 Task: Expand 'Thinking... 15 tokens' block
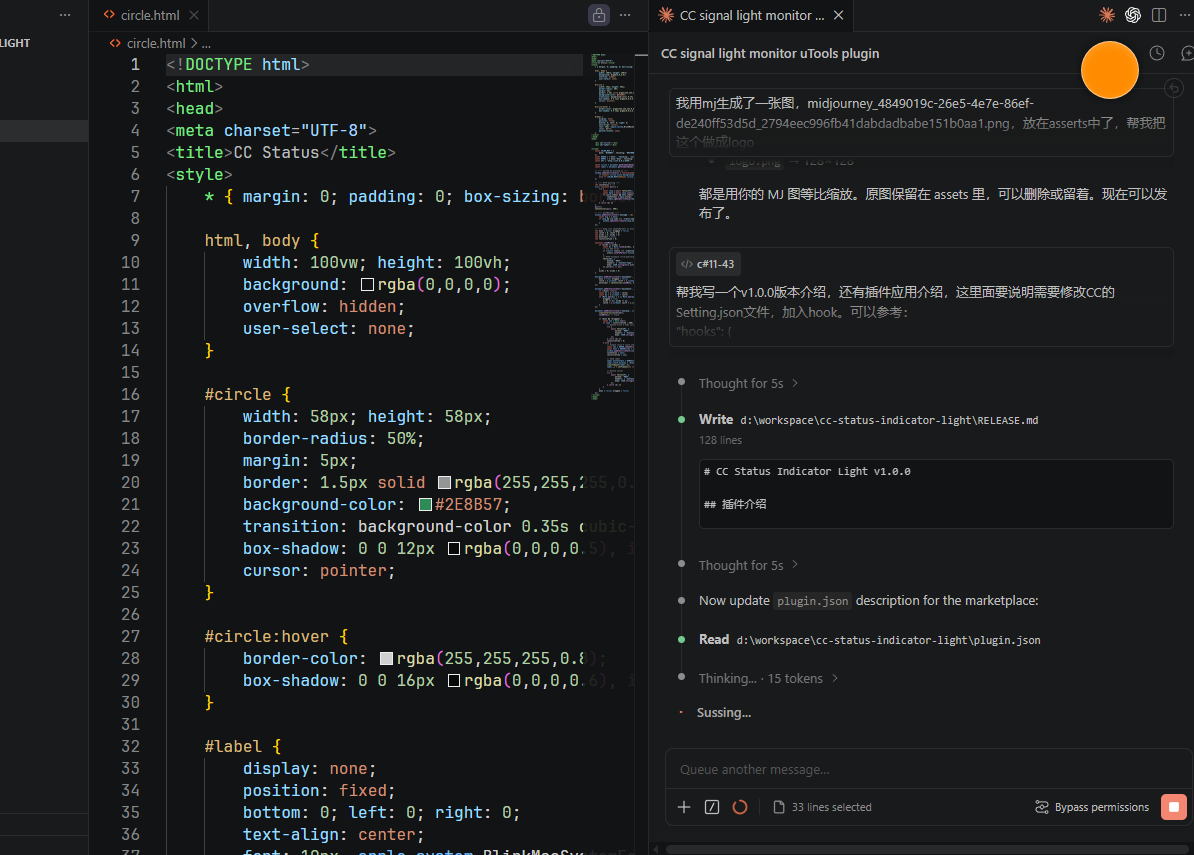point(768,678)
